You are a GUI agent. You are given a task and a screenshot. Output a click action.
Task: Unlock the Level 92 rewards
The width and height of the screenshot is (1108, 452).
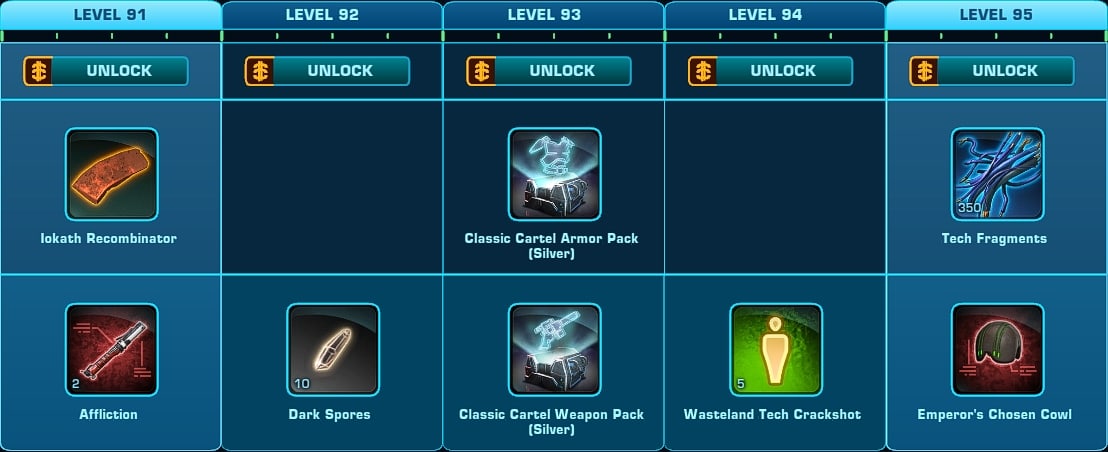327,71
